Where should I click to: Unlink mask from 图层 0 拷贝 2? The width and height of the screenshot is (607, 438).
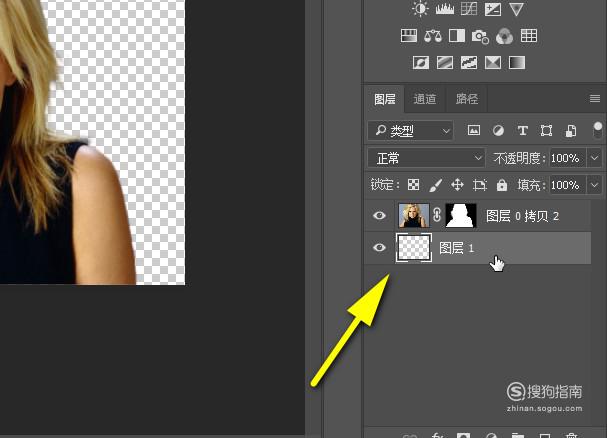(x=437, y=215)
